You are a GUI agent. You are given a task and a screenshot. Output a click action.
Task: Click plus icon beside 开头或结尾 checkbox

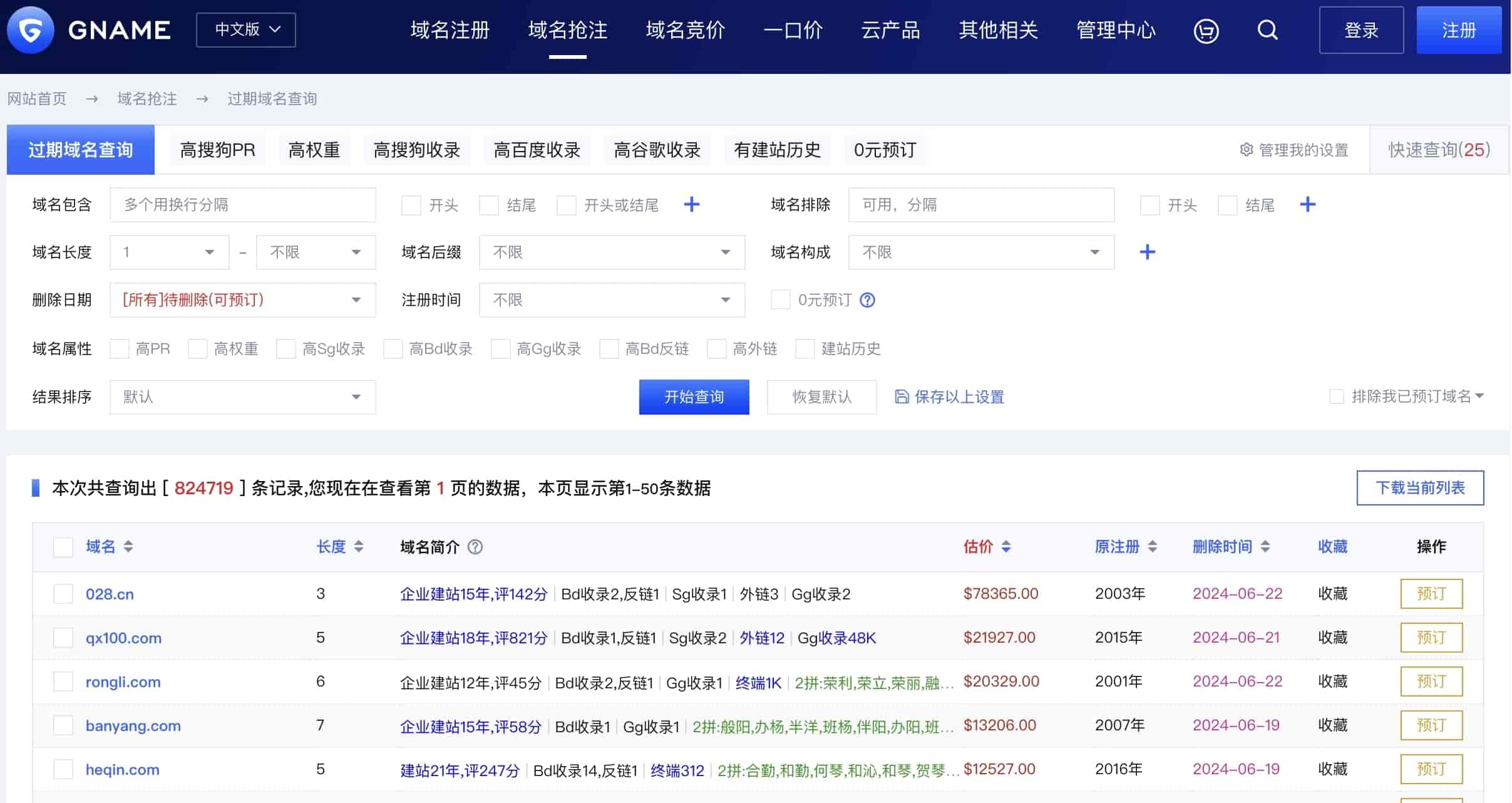pyautogui.click(x=691, y=204)
